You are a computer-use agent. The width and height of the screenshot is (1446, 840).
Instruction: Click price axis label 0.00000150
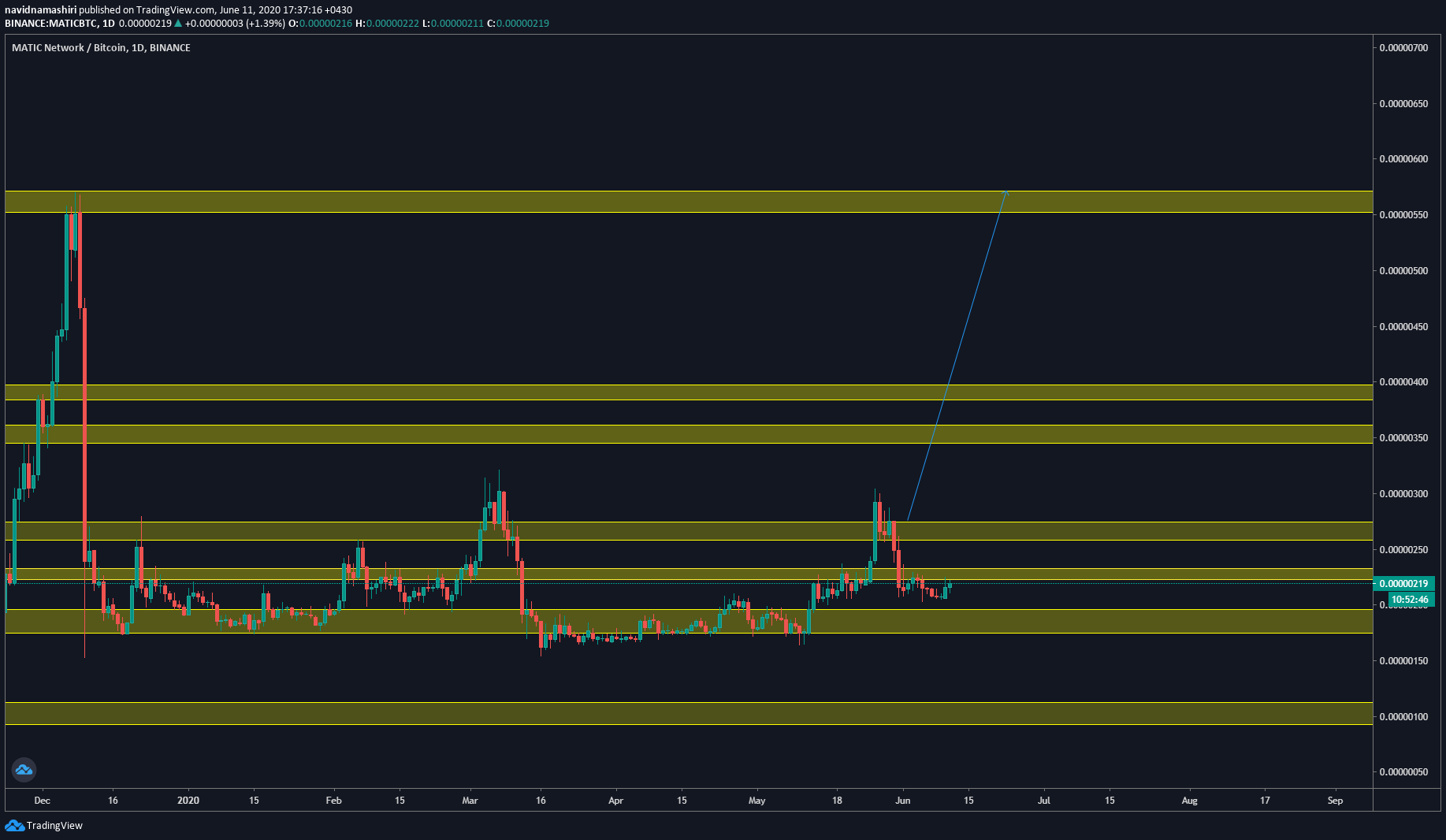1403,661
